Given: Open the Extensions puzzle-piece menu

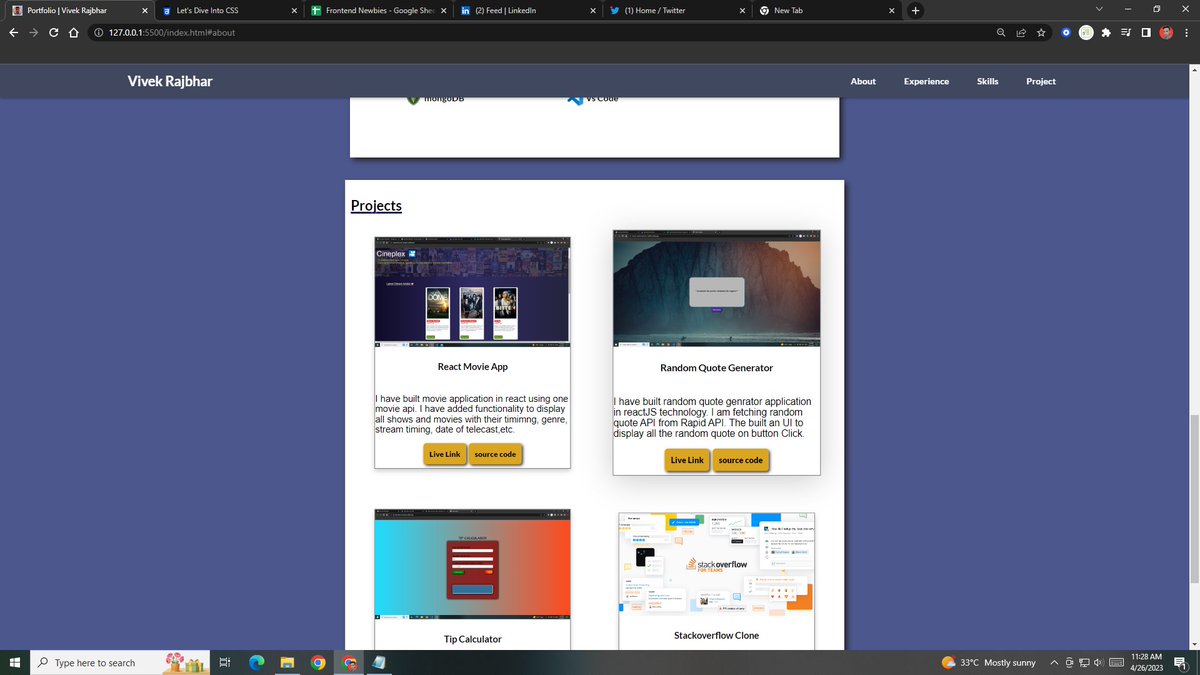Looking at the screenshot, I should [x=1106, y=32].
